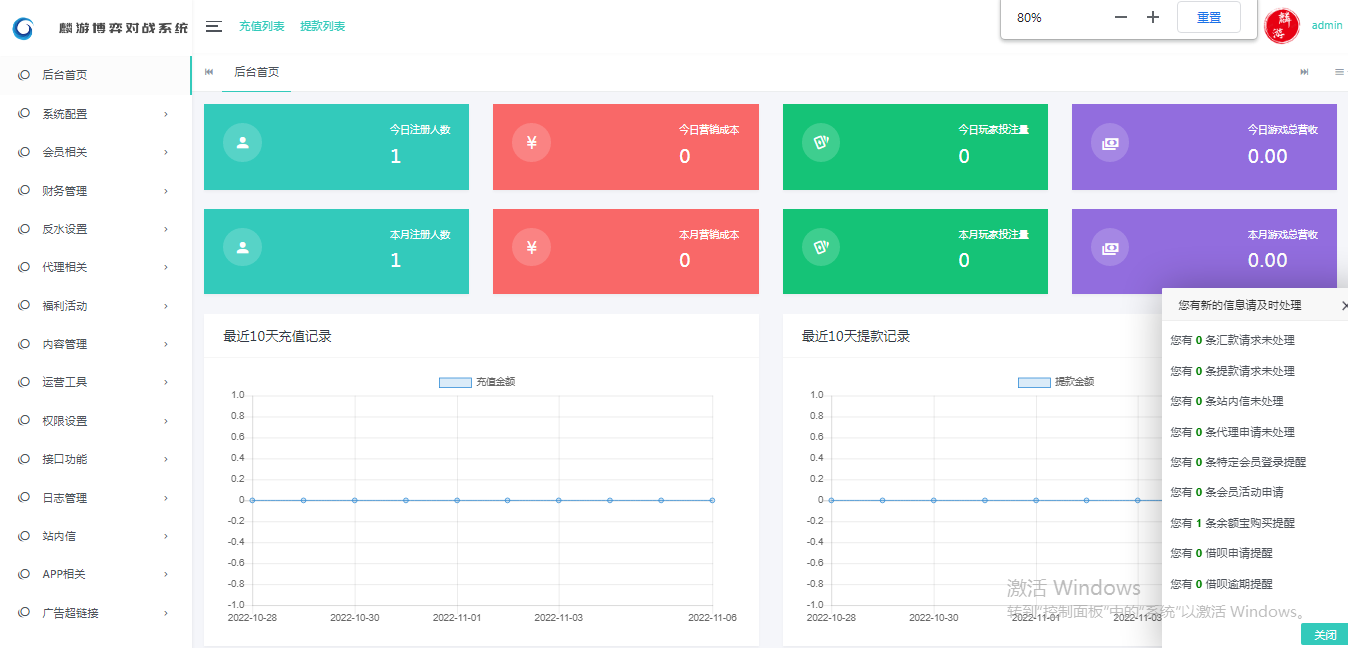Click the tab scroll-left arrow icon
1348x648 pixels.
coord(209,72)
